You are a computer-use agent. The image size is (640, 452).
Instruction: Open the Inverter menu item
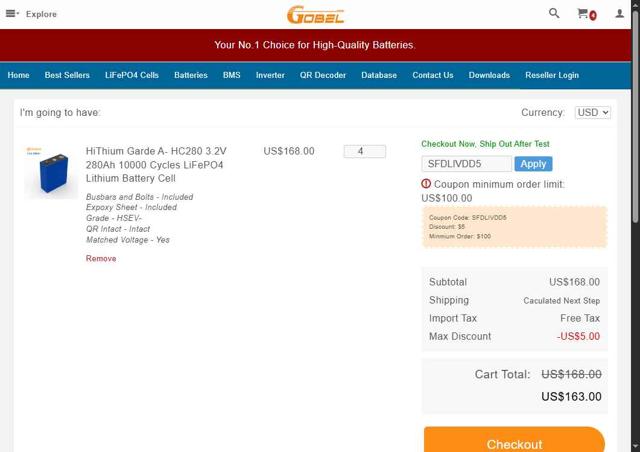click(270, 75)
